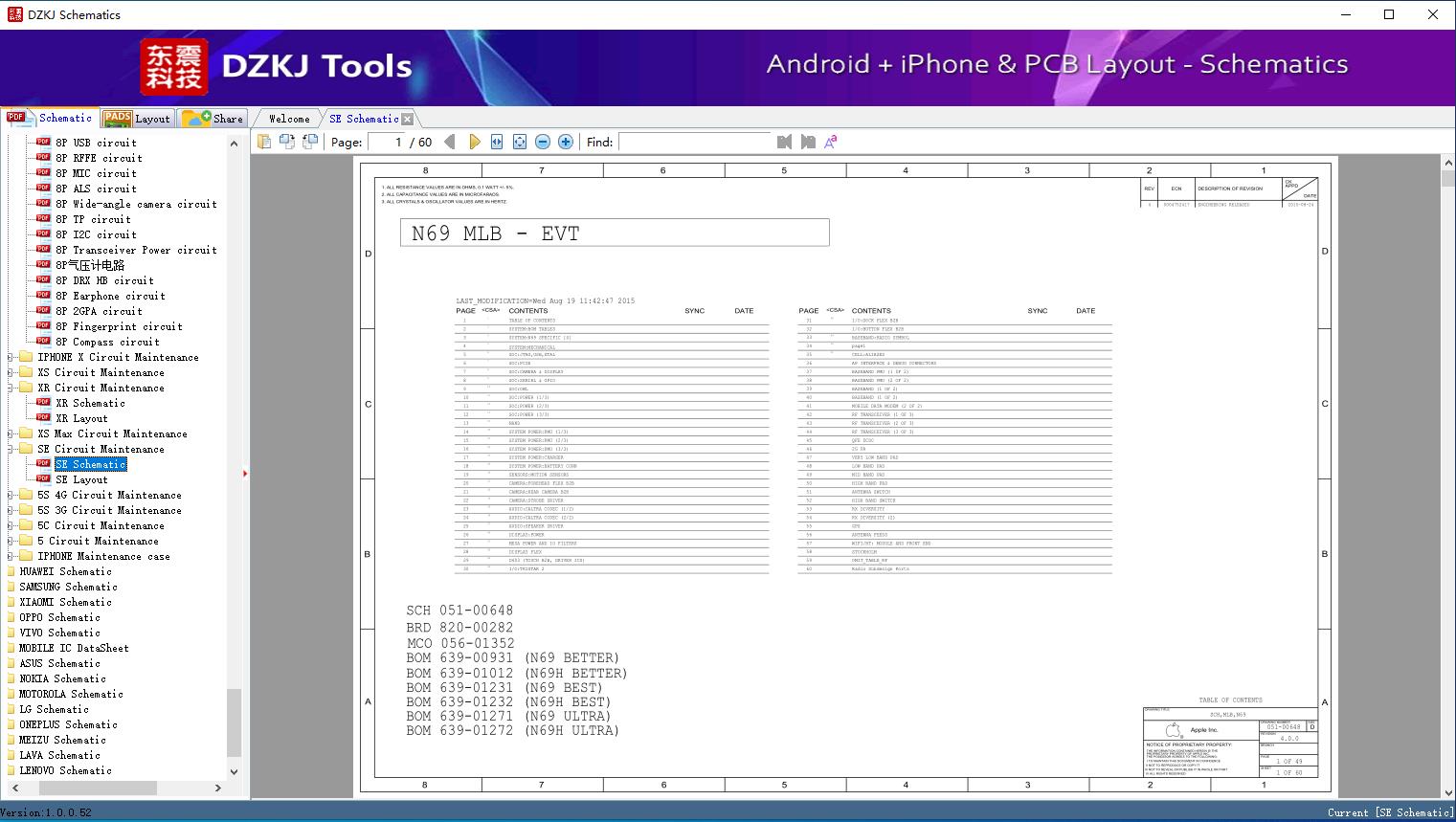Click the PDF icon beside XR Layout
The image size is (1456, 822).
tap(43, 418)
